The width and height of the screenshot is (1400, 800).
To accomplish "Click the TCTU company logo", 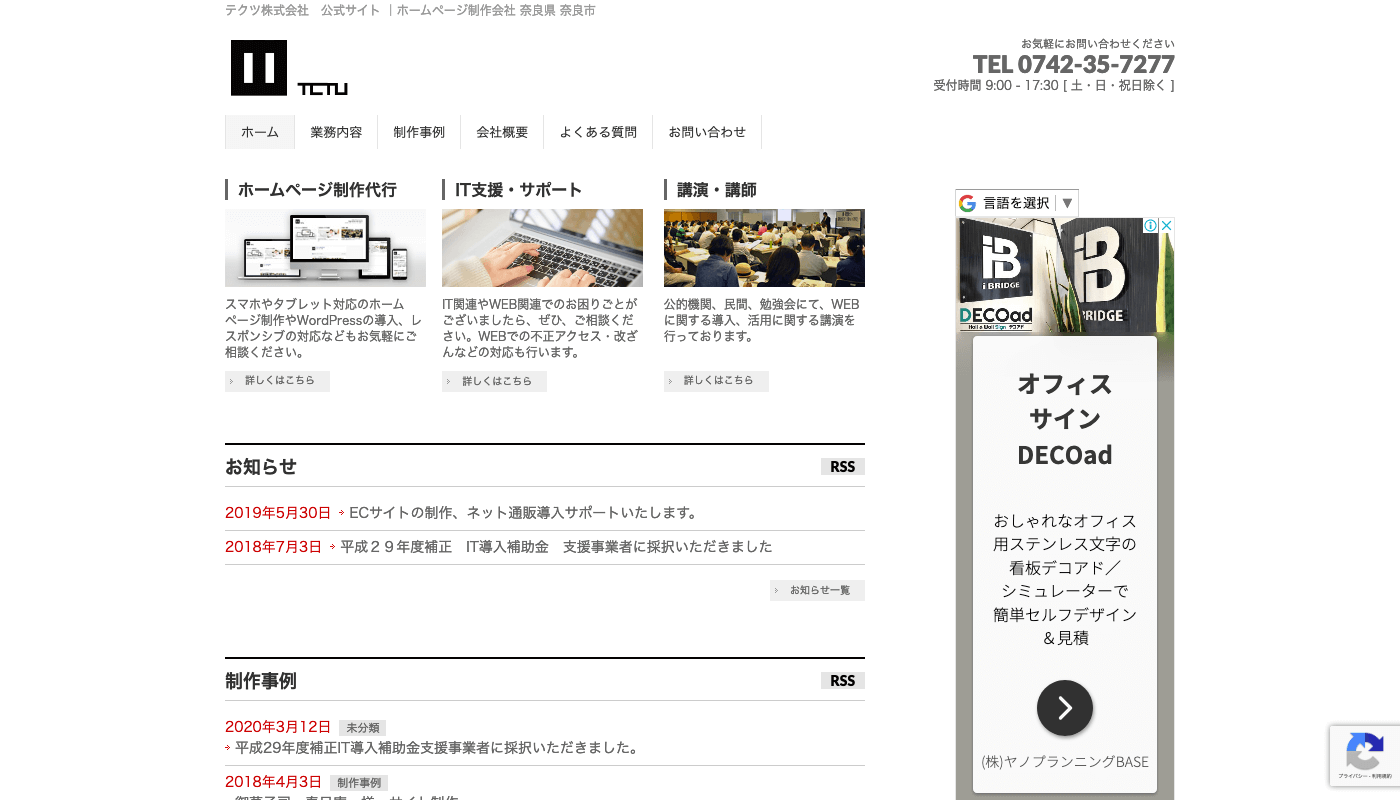I will click(x=288, y=68).
